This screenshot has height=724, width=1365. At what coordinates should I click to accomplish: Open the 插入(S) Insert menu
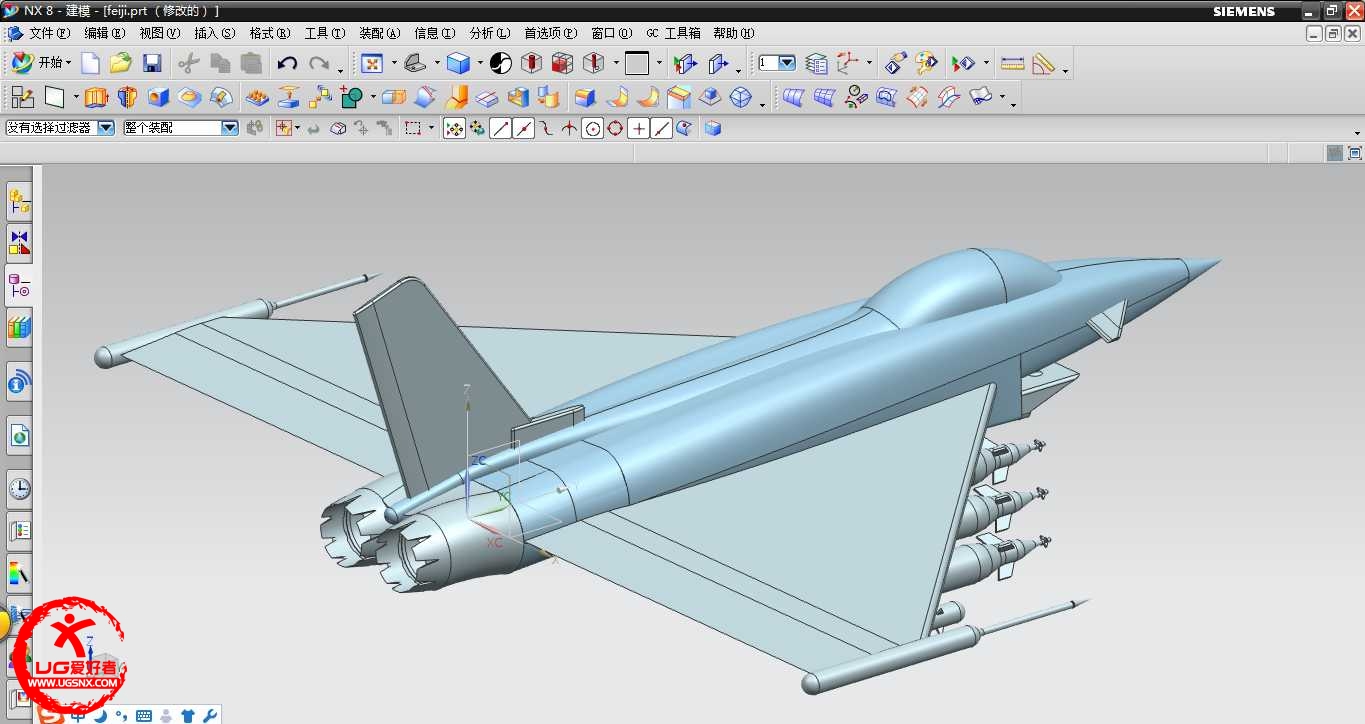215,34
